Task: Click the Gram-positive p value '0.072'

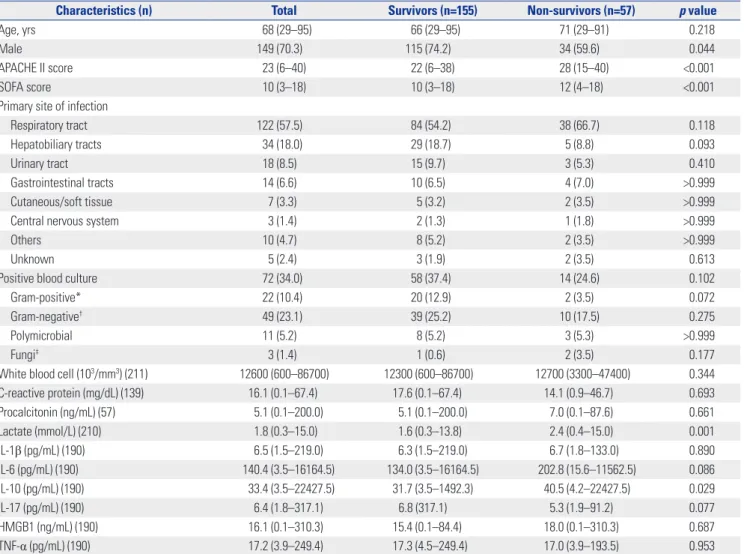Action: pyautogui.click(x=702, y=297)
